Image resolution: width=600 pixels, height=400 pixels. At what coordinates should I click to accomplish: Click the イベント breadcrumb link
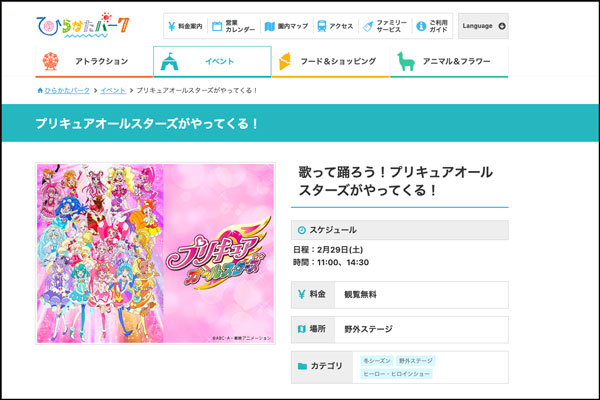coord(112,90)
